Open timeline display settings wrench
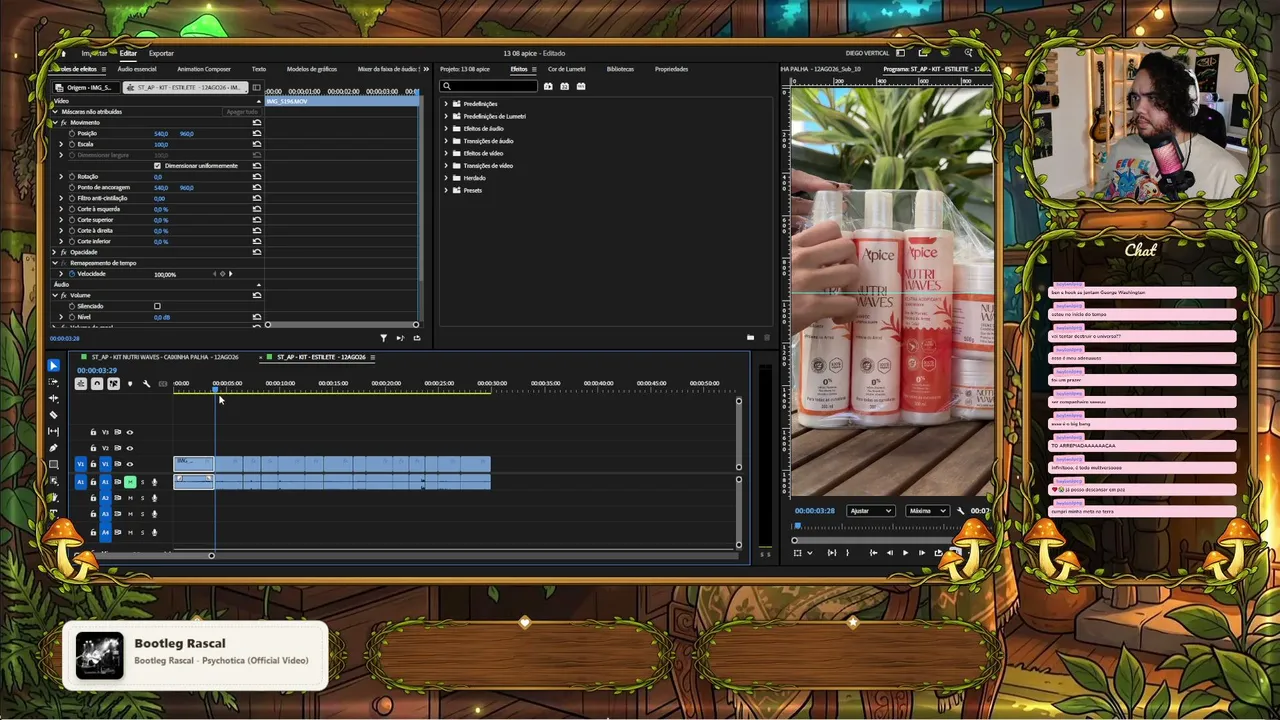 pos(146,384)
